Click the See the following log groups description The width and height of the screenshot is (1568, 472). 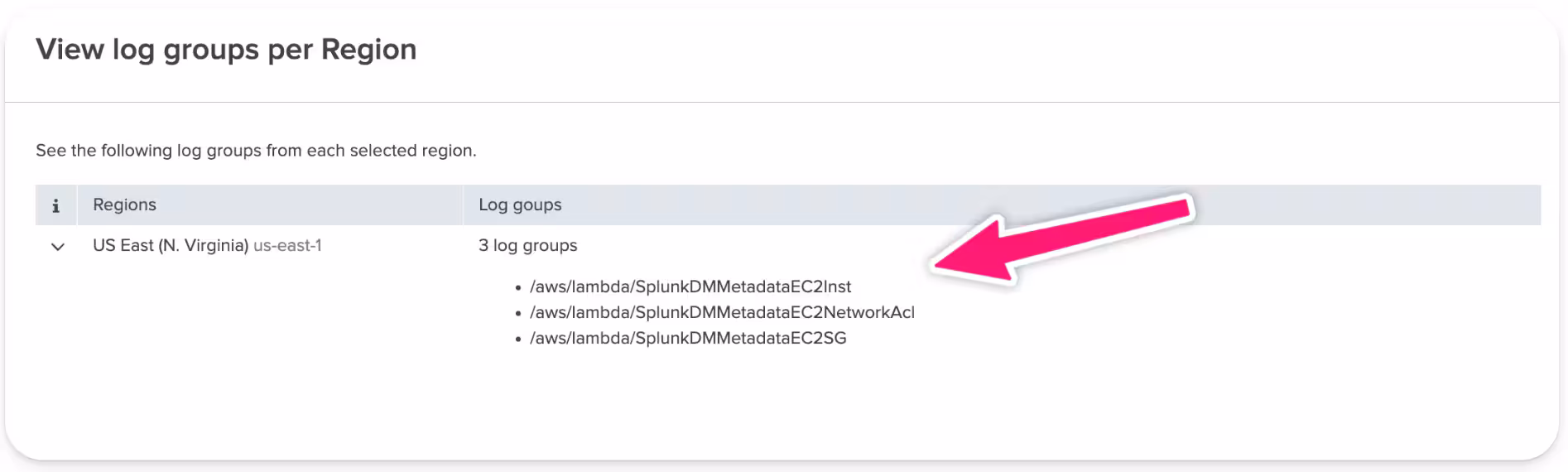tap(256, 151)
